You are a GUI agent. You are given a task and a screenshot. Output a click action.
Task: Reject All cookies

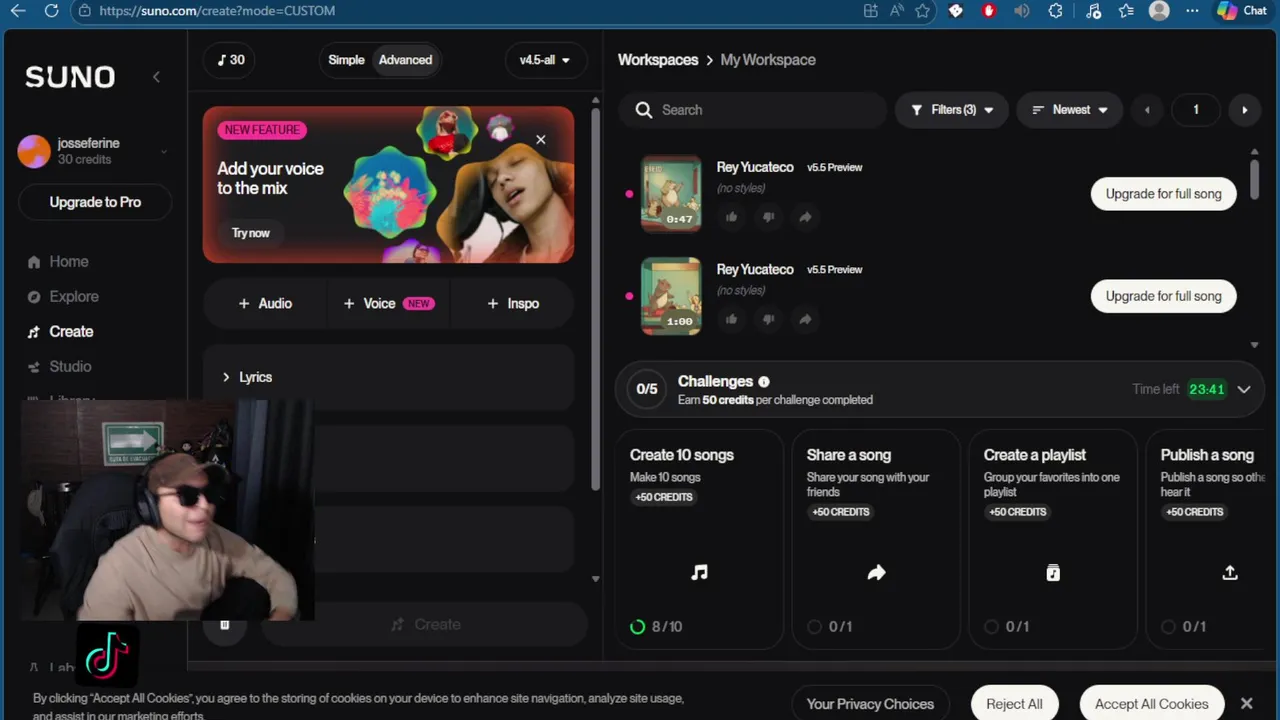(1014, 704)
